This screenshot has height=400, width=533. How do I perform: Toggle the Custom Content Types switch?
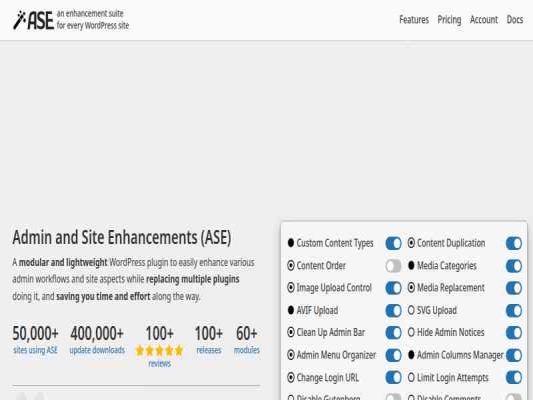[x=393, y=243]
